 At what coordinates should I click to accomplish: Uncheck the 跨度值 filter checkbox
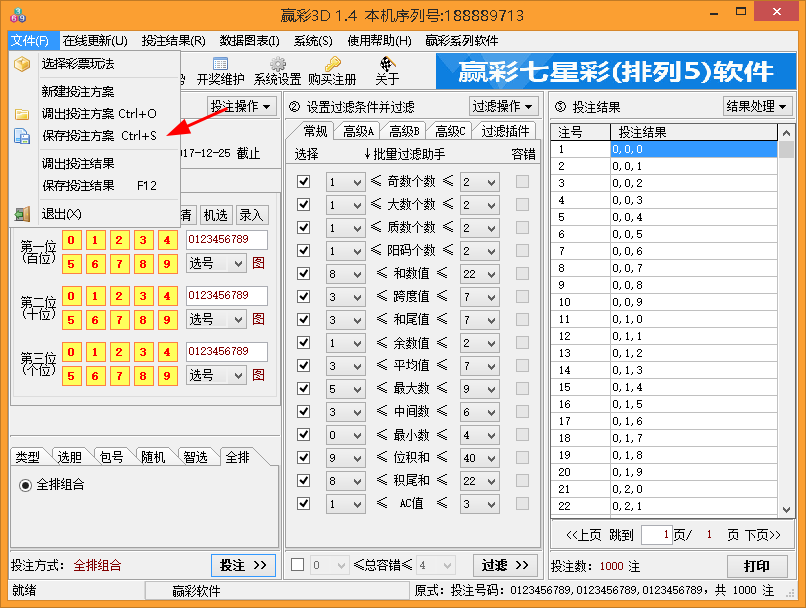[x=304, y=297]
